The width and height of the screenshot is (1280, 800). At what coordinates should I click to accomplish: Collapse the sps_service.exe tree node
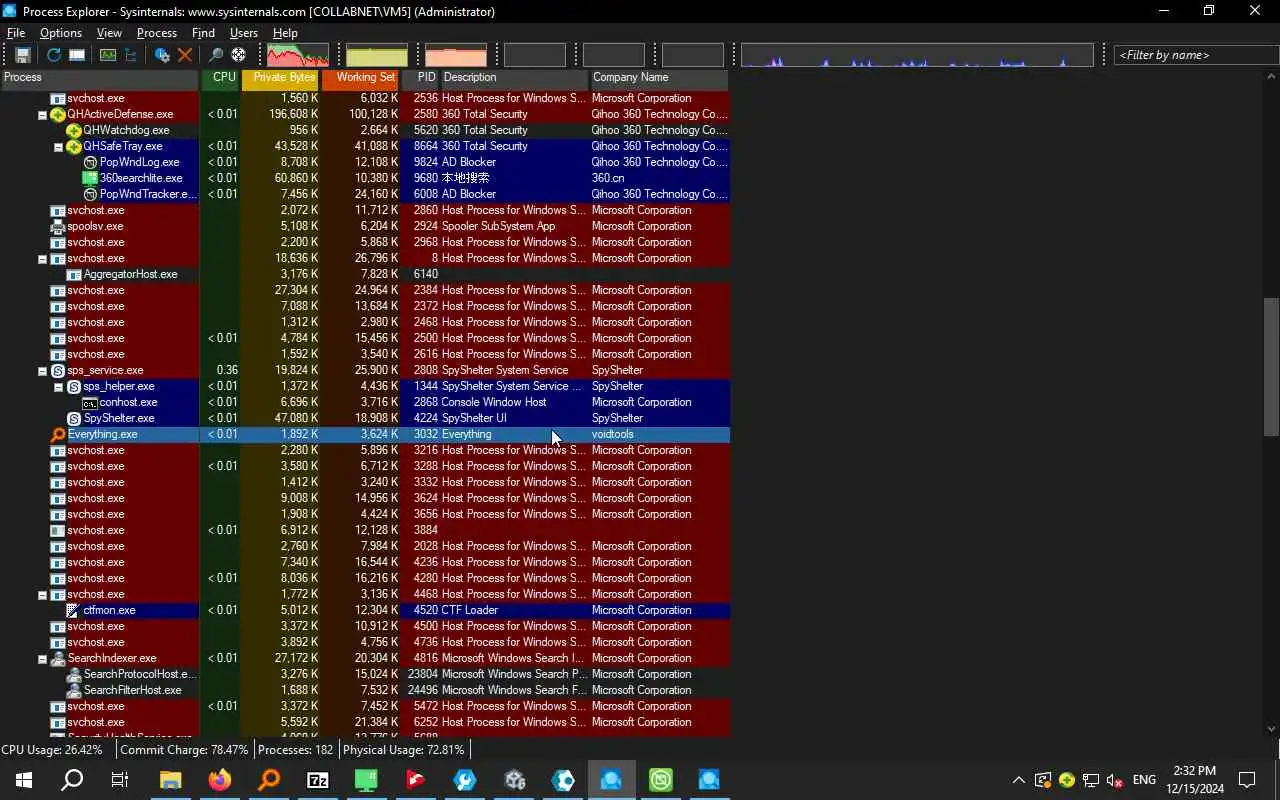42,370
